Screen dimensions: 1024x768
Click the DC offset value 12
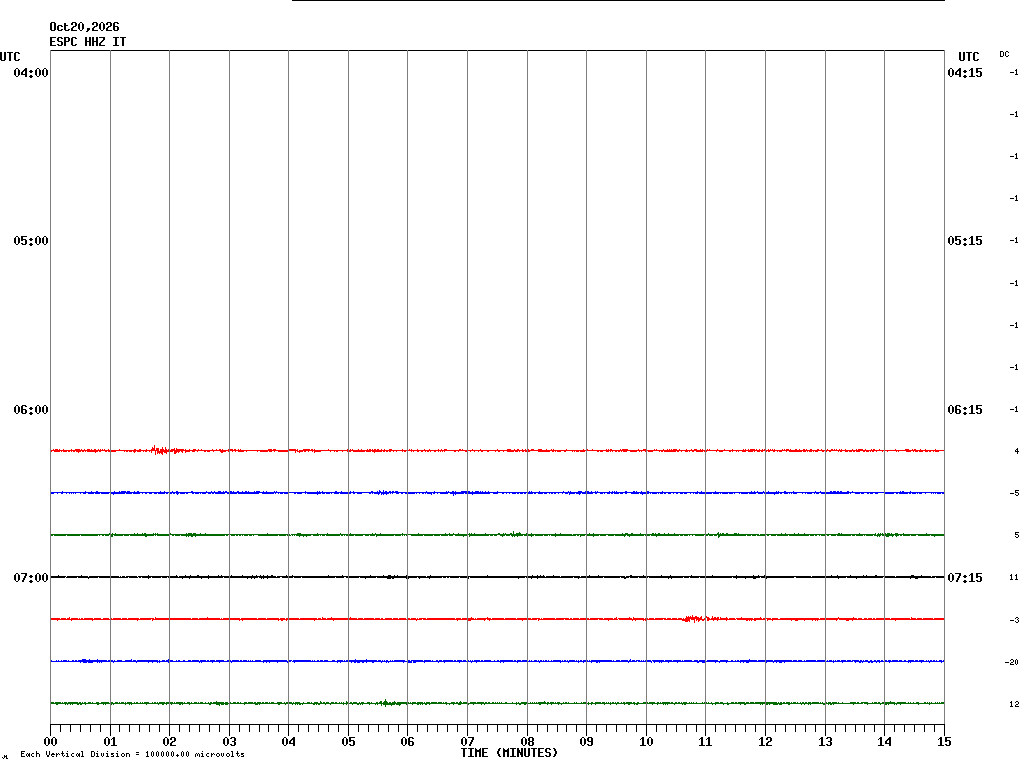click(1014, 704)
